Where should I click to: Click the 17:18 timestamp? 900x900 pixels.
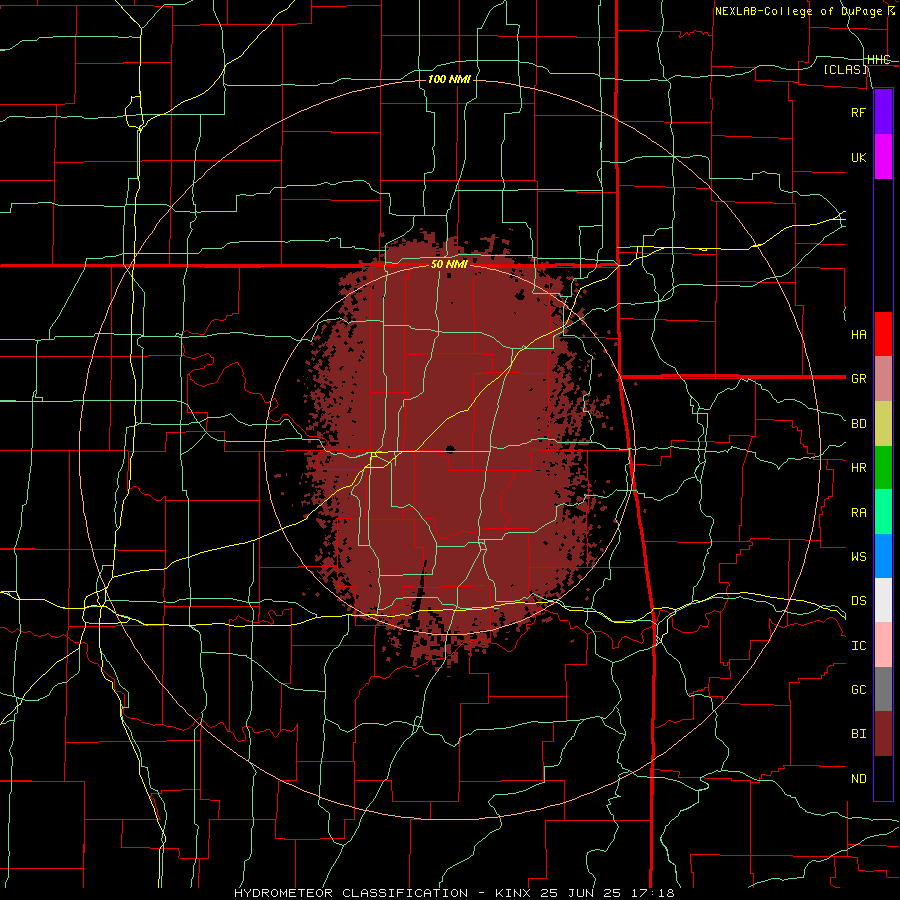[651, 893]
